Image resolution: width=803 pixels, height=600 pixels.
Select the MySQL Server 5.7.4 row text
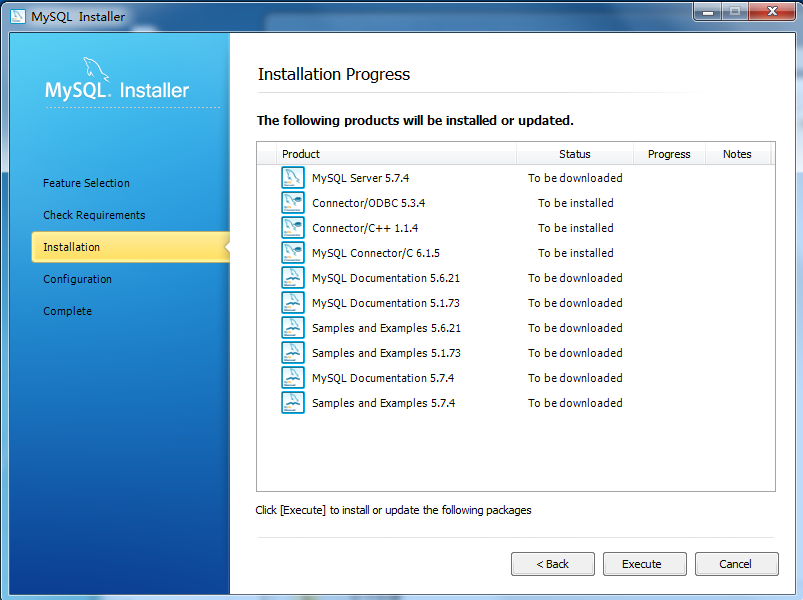pos(361,178)
